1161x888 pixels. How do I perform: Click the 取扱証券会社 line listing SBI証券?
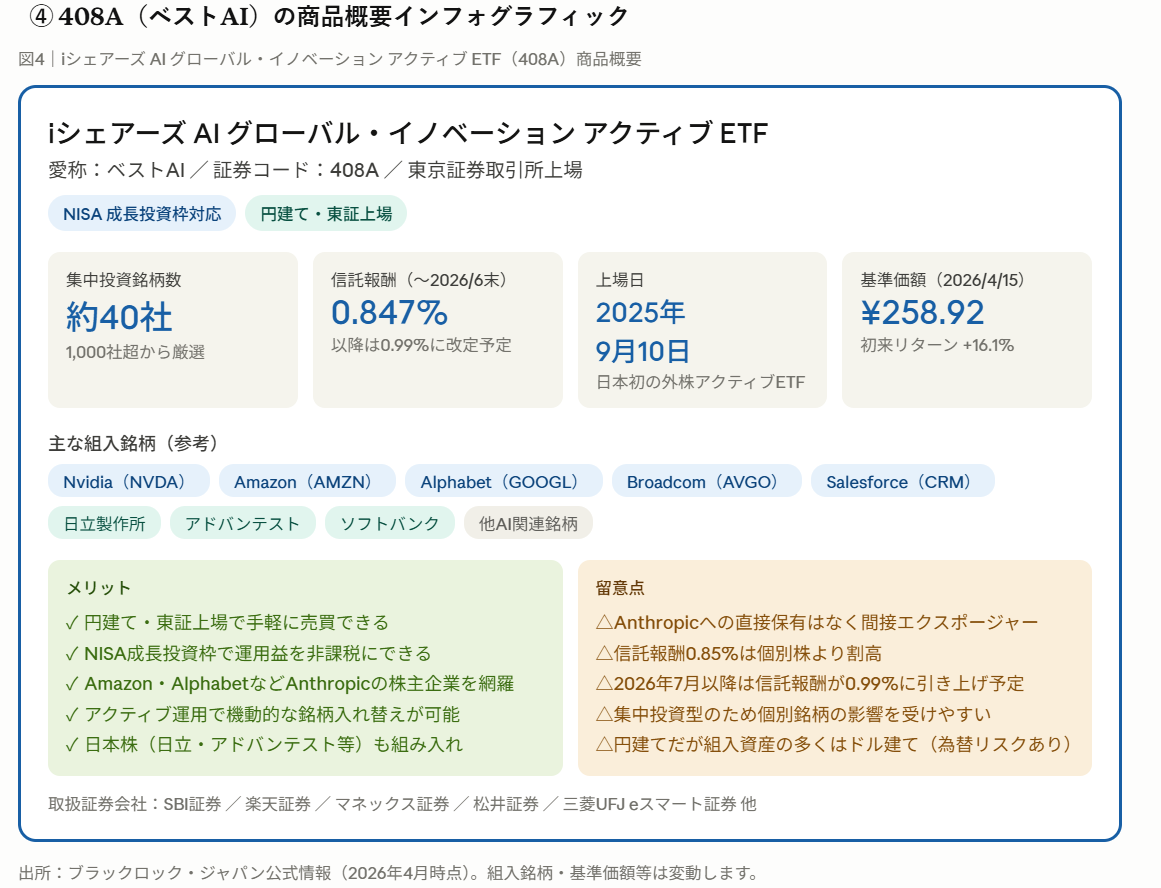coord(402,804)
